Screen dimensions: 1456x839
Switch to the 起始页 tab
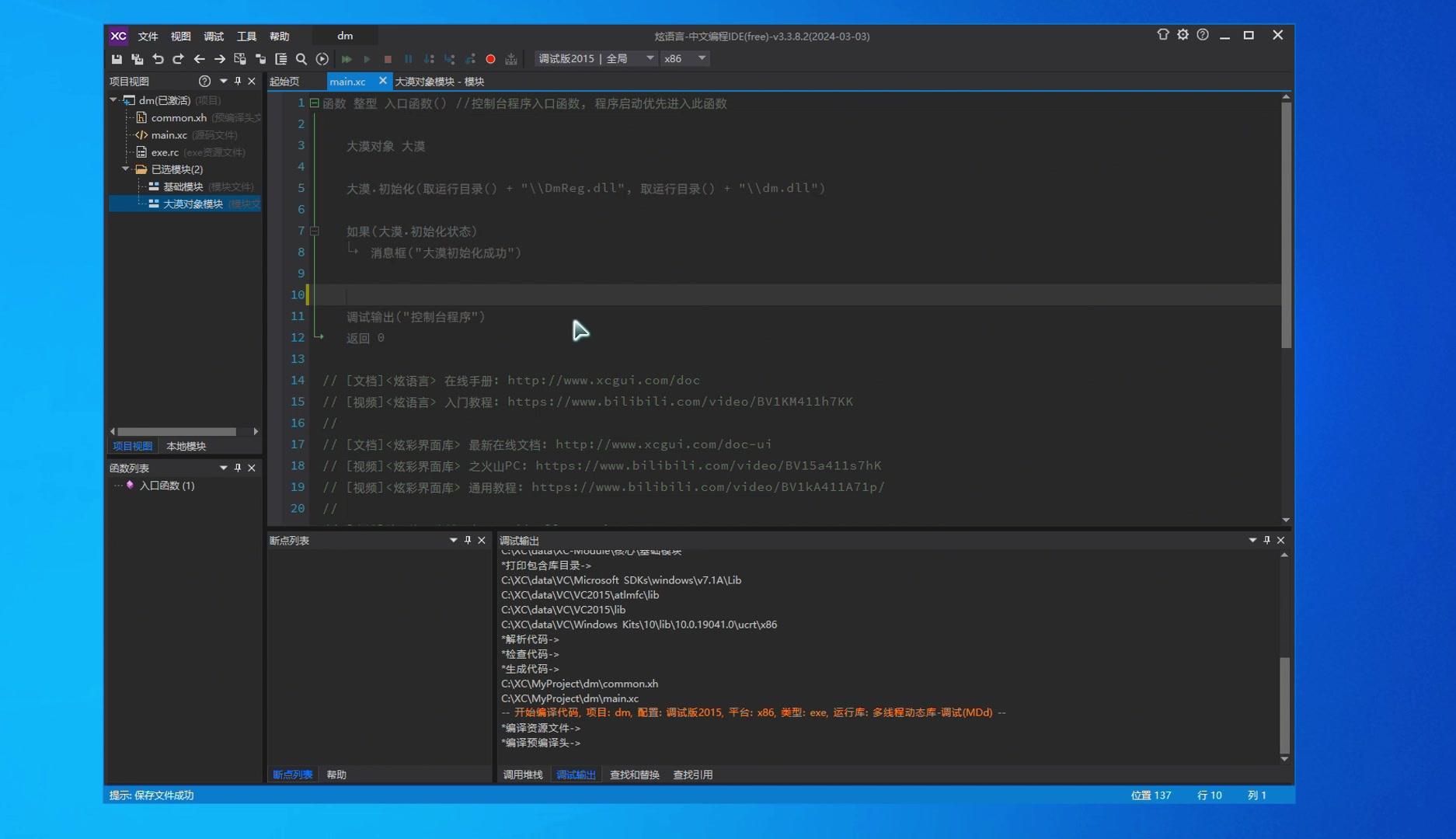pos(284,82)
